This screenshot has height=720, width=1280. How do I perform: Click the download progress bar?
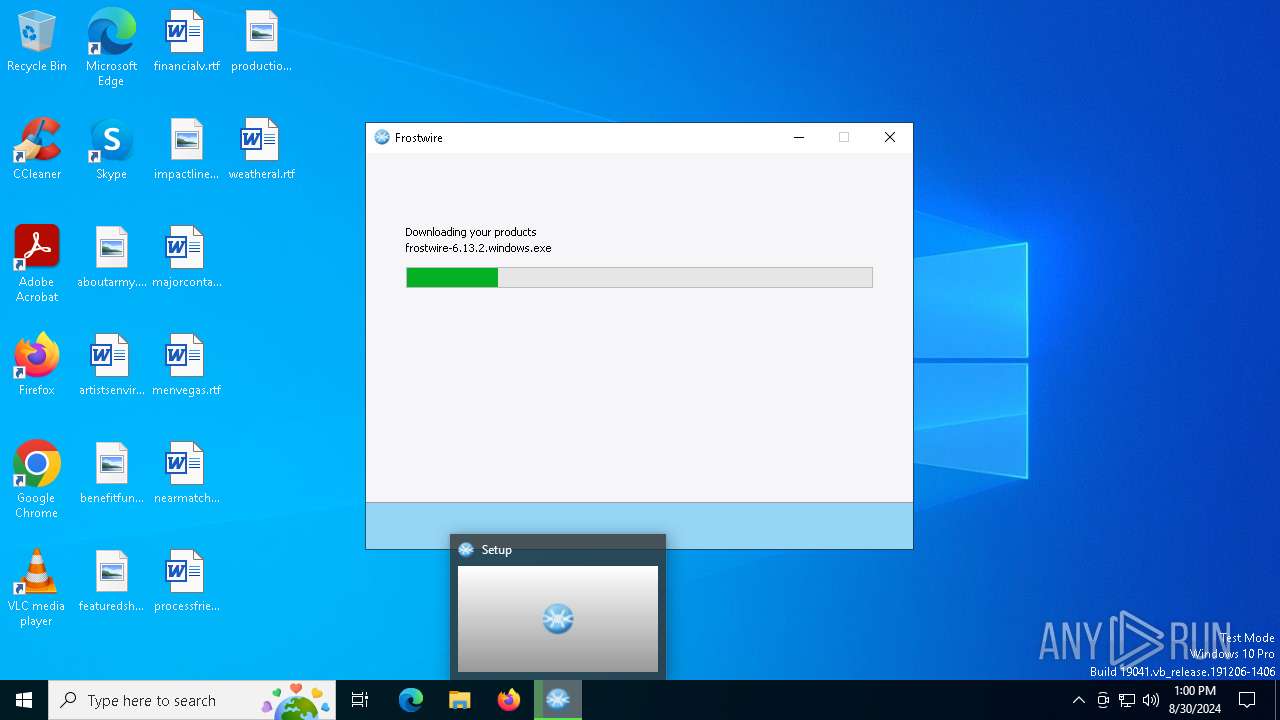(639, 277)
